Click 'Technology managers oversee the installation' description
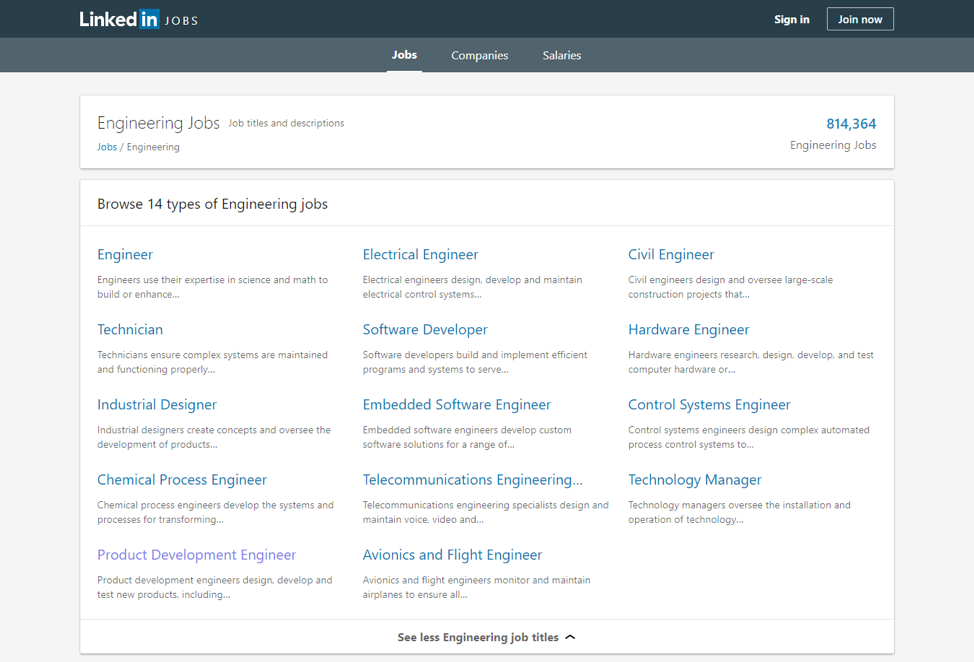 (x=739, y=512)
